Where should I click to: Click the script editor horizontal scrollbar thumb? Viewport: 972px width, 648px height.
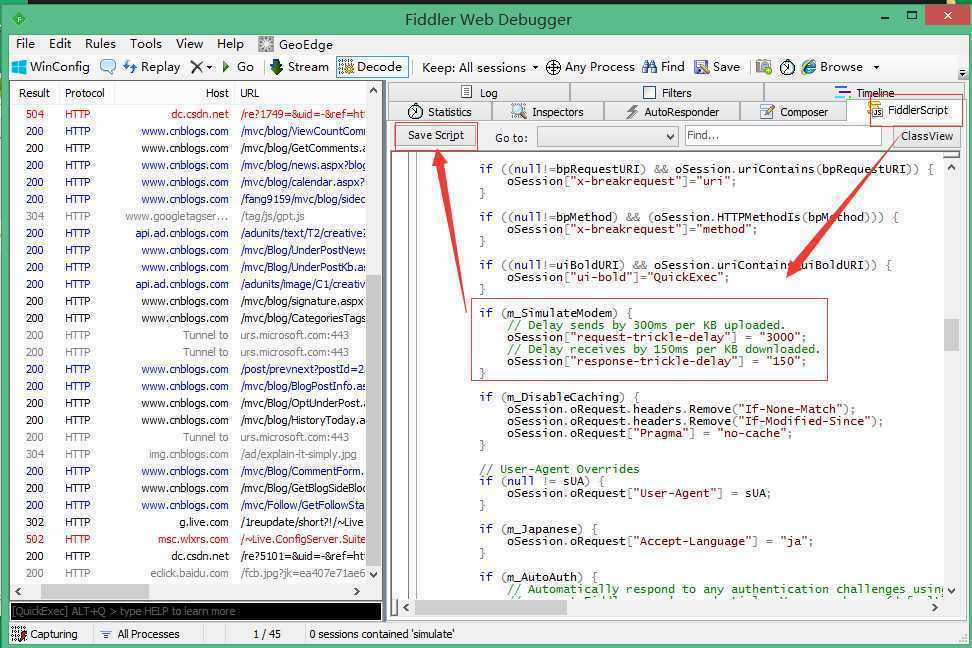click(x=491, y=608)
